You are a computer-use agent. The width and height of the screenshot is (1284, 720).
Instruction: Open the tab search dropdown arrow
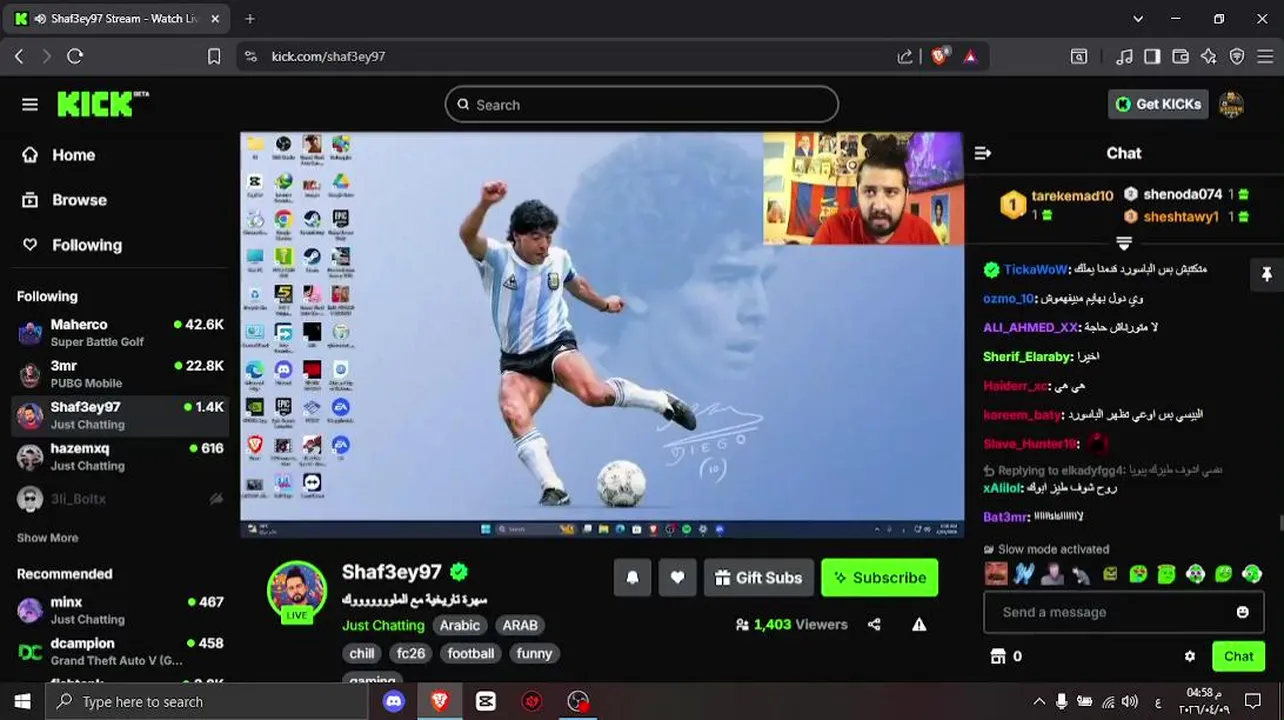[x=1138, y=19]
